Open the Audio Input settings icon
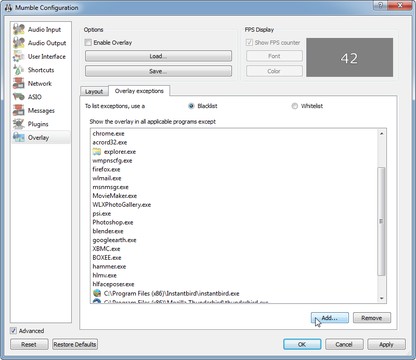 pyautogui.click(x=19, y=29)
